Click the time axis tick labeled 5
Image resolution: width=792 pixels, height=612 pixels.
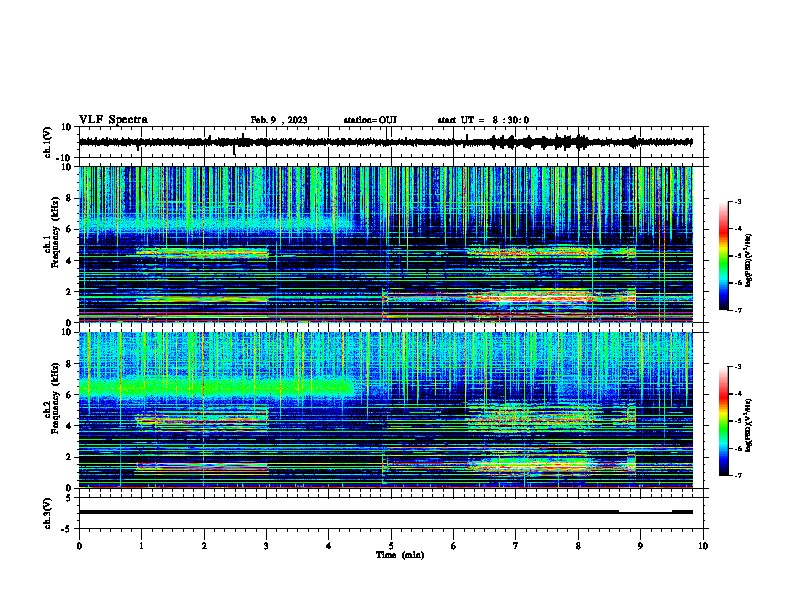point(391,546)
